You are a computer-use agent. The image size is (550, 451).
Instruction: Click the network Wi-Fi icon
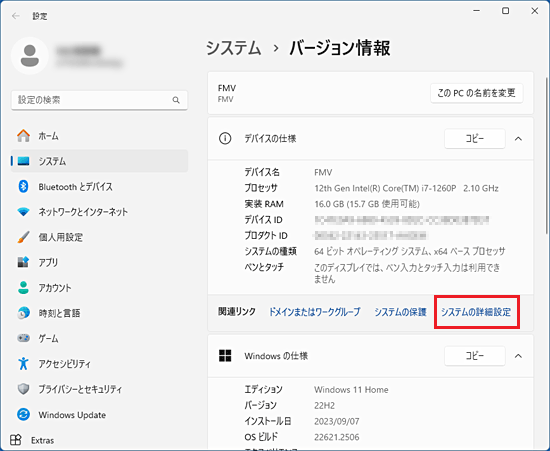[x=24, y=212]
